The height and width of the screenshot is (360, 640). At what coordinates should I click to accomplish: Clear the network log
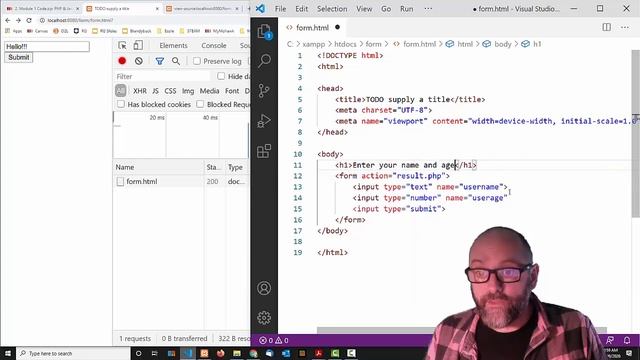click(x=139, y=61)
